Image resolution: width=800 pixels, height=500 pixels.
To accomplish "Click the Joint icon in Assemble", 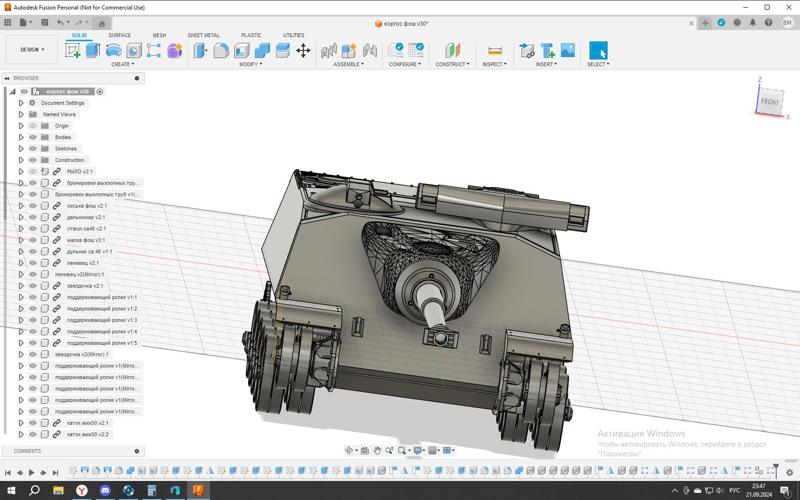I will 329,50.
